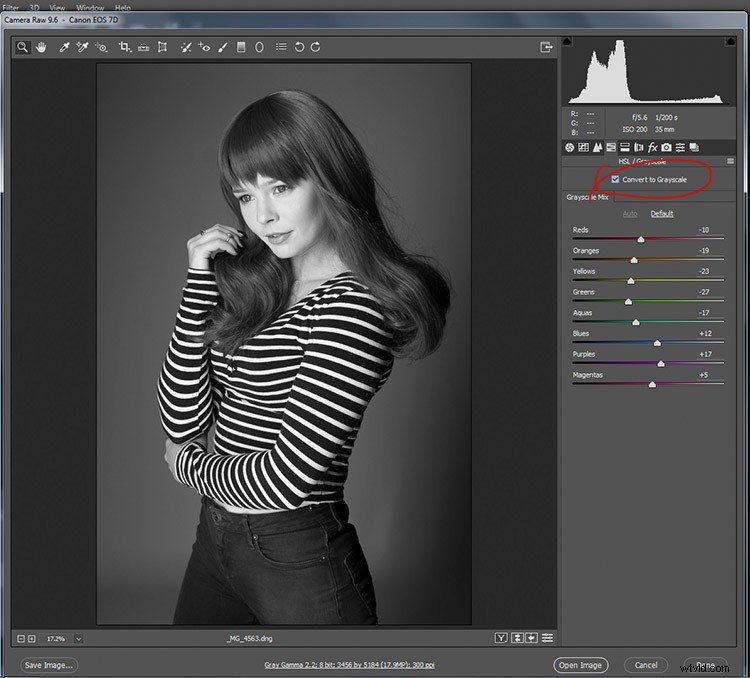The height and width of the screenshot is (678, 750).
Task: Click the Yellows slider handle
Action: 631,281
